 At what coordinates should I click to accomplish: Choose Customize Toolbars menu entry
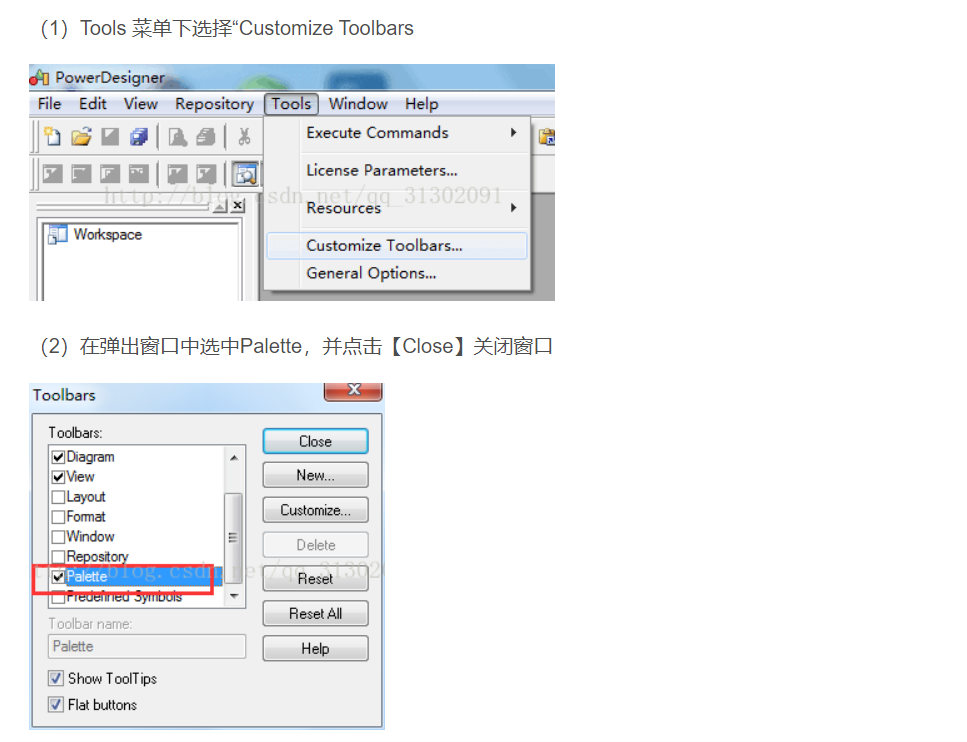coord(397,245)
